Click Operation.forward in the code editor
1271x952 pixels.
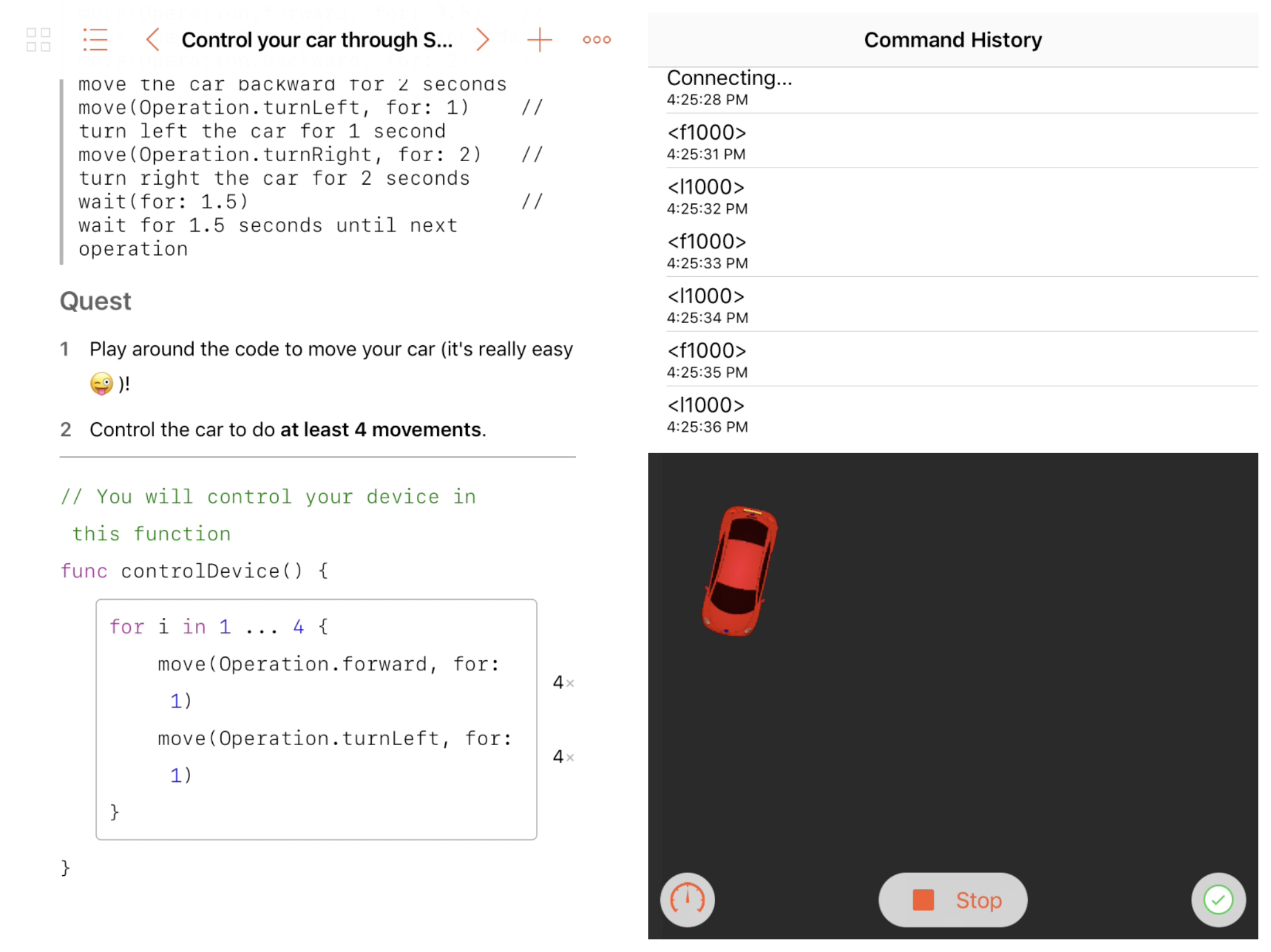tap(323, 664)
